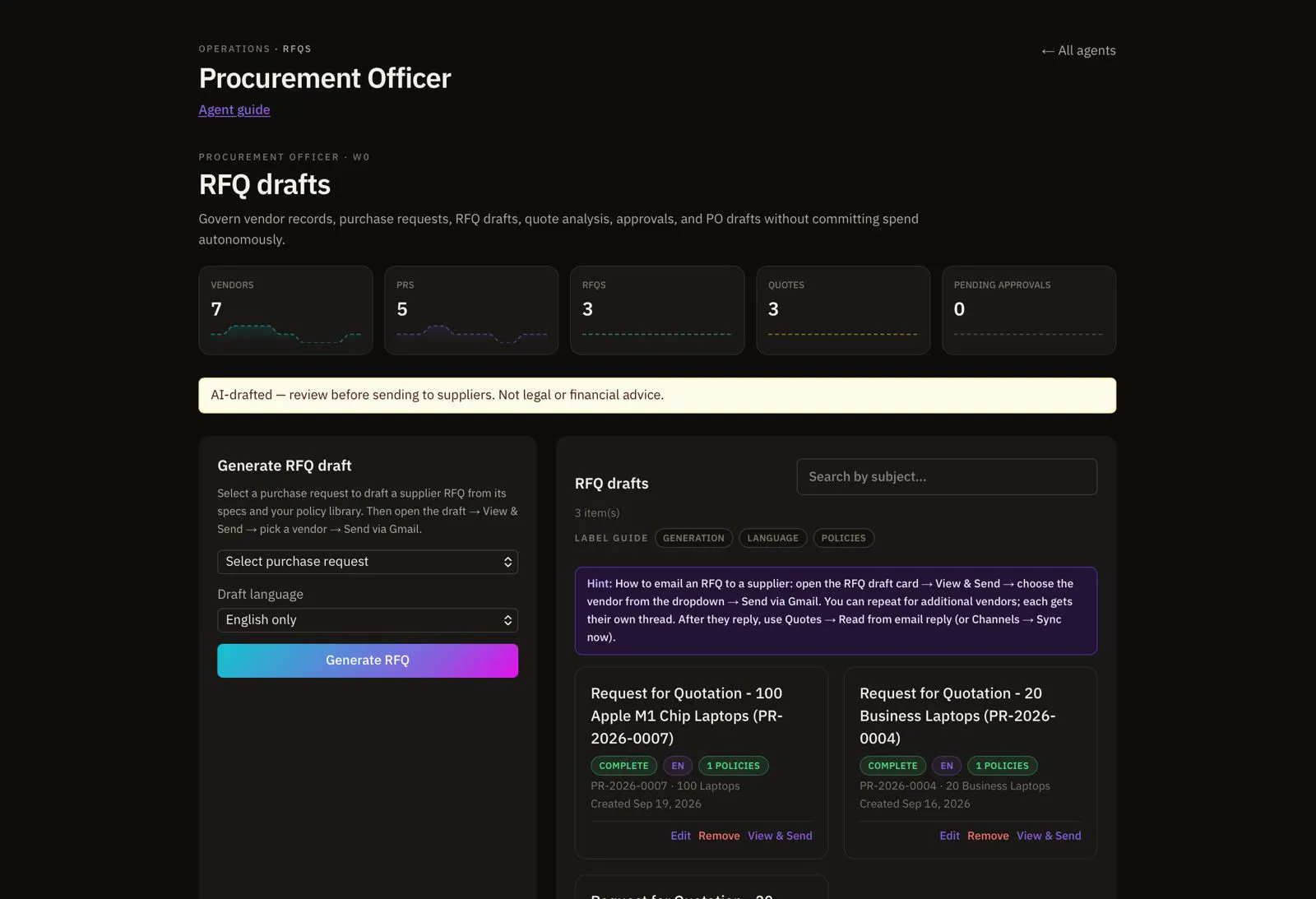Viewport: 1316px width, 899px height.
Task: Click the Generate RFQ button
Action: (x=368, y=660)
